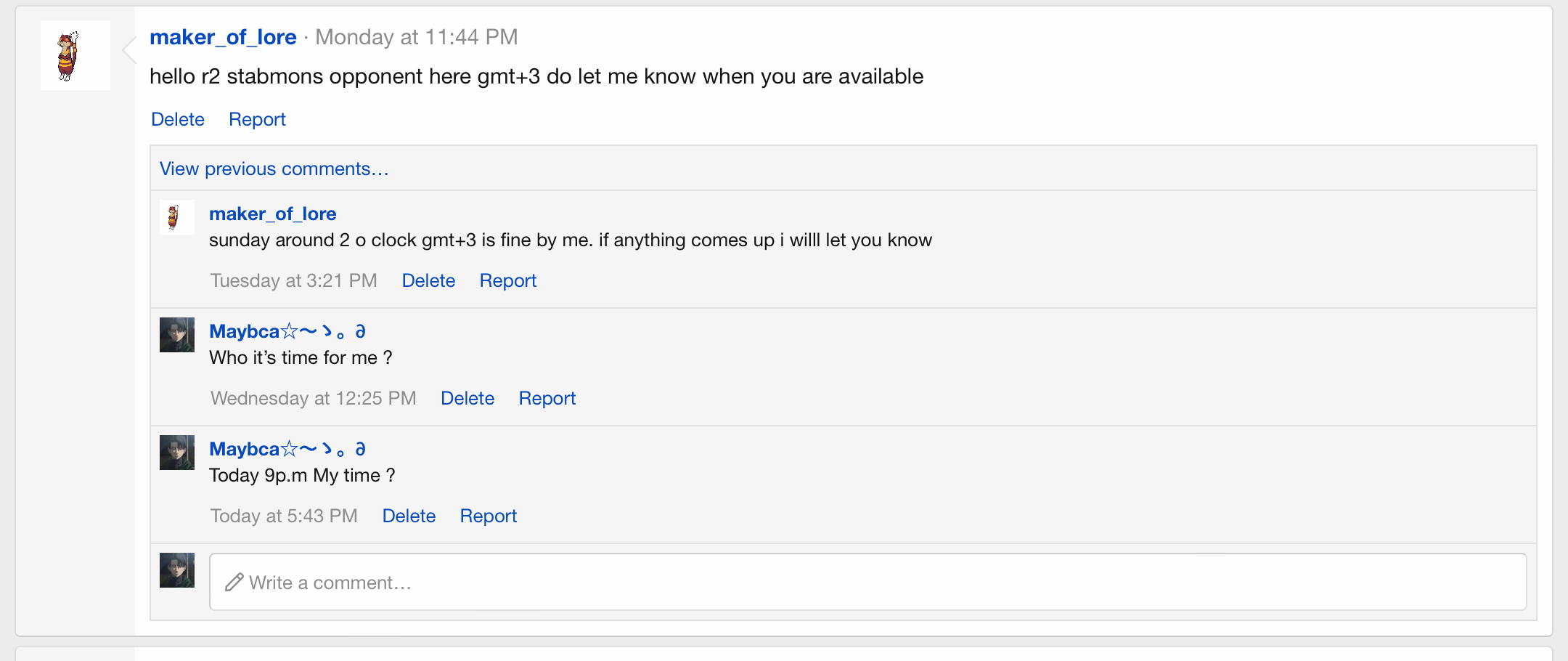Expand View previous comments
The image size is (1568, 661).
pos(274,169)
